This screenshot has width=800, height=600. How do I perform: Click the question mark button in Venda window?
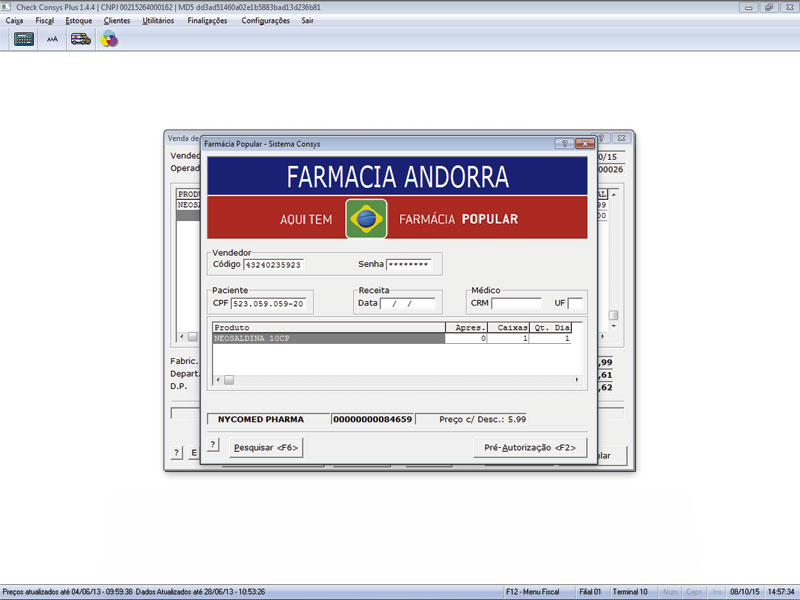[177, 452]
